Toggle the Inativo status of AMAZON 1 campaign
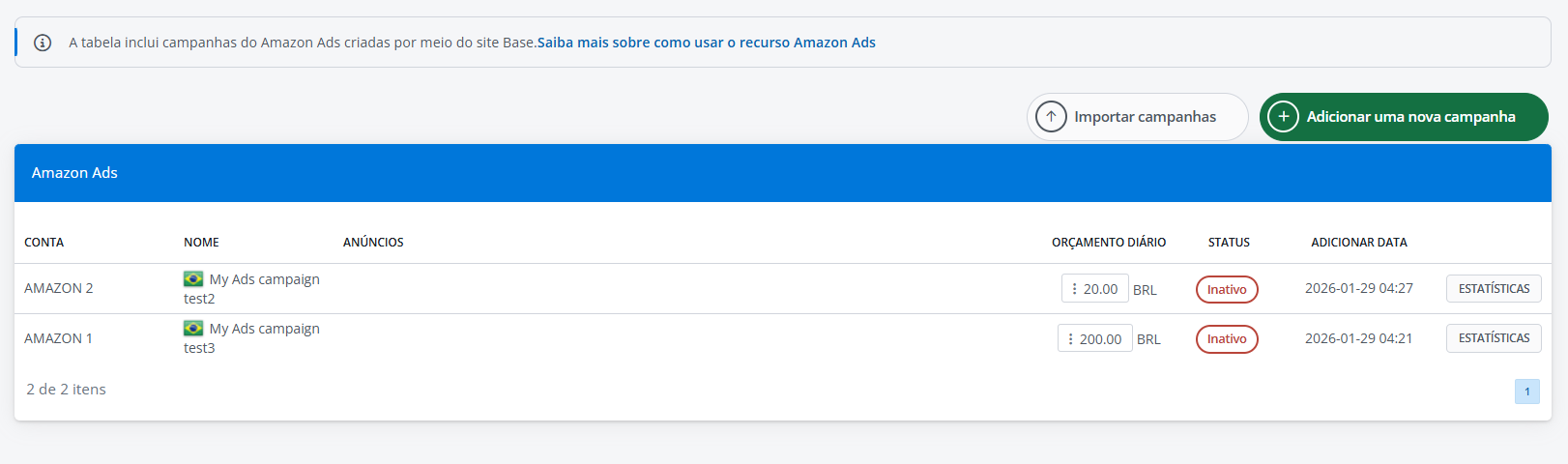 click(x=1227, y=339)
